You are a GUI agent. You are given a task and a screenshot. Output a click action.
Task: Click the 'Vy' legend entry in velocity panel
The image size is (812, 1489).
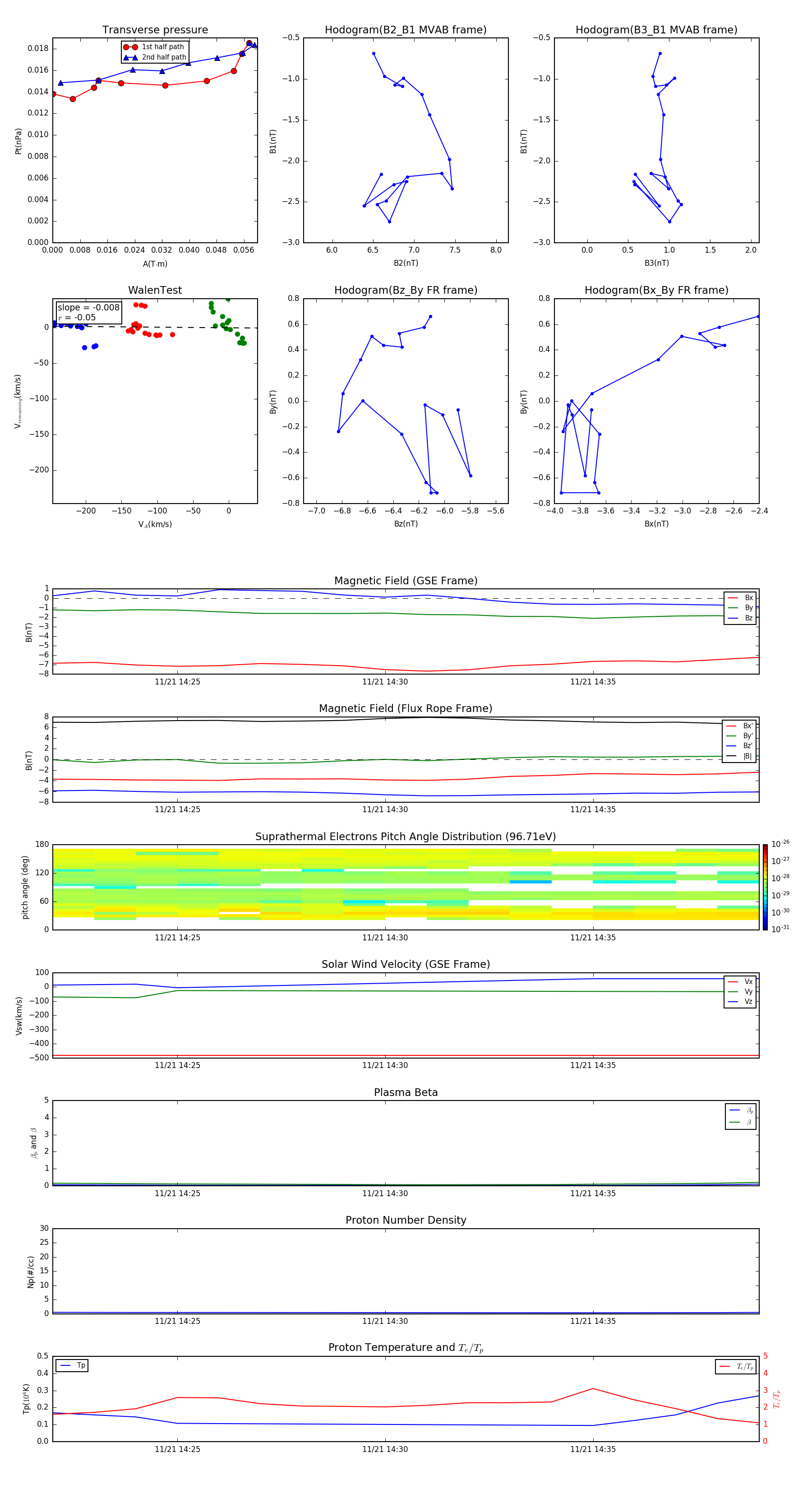740,992
